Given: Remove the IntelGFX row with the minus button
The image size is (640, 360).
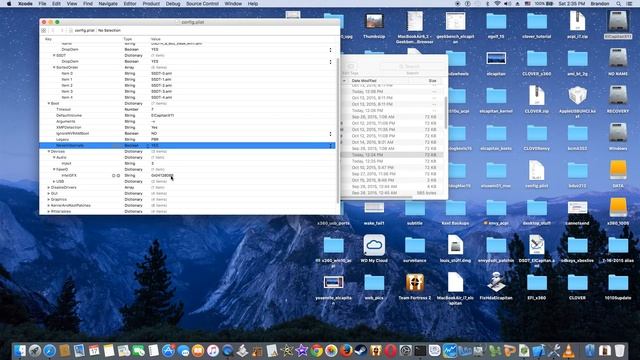Looking at the screenshot, I should (118, 176).
